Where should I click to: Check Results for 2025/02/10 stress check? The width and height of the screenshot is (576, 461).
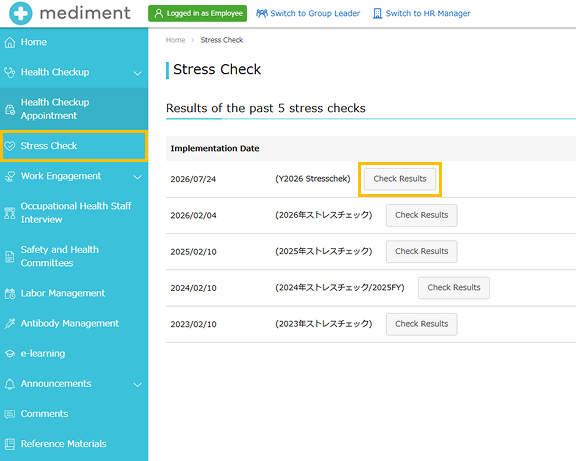tap(421, 252)
